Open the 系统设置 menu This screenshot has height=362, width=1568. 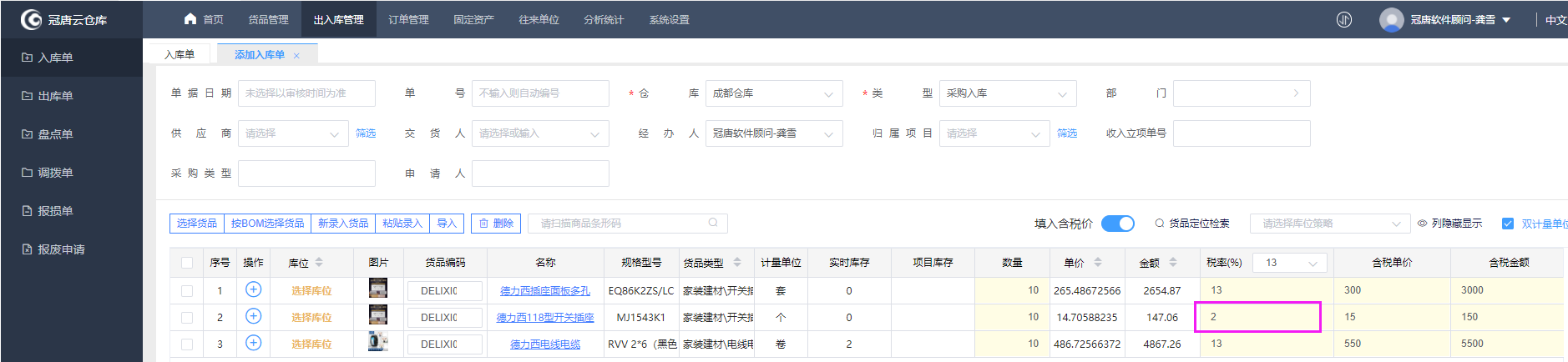[669, 19]
